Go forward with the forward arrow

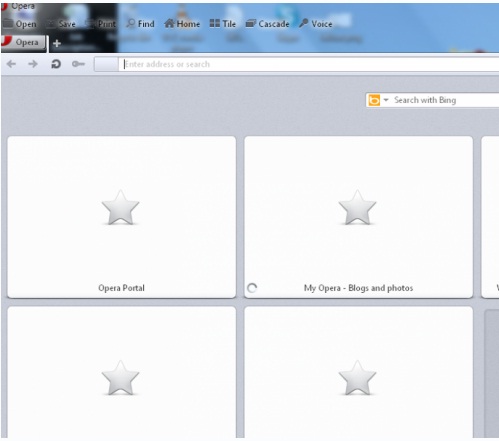pos(33,64)
